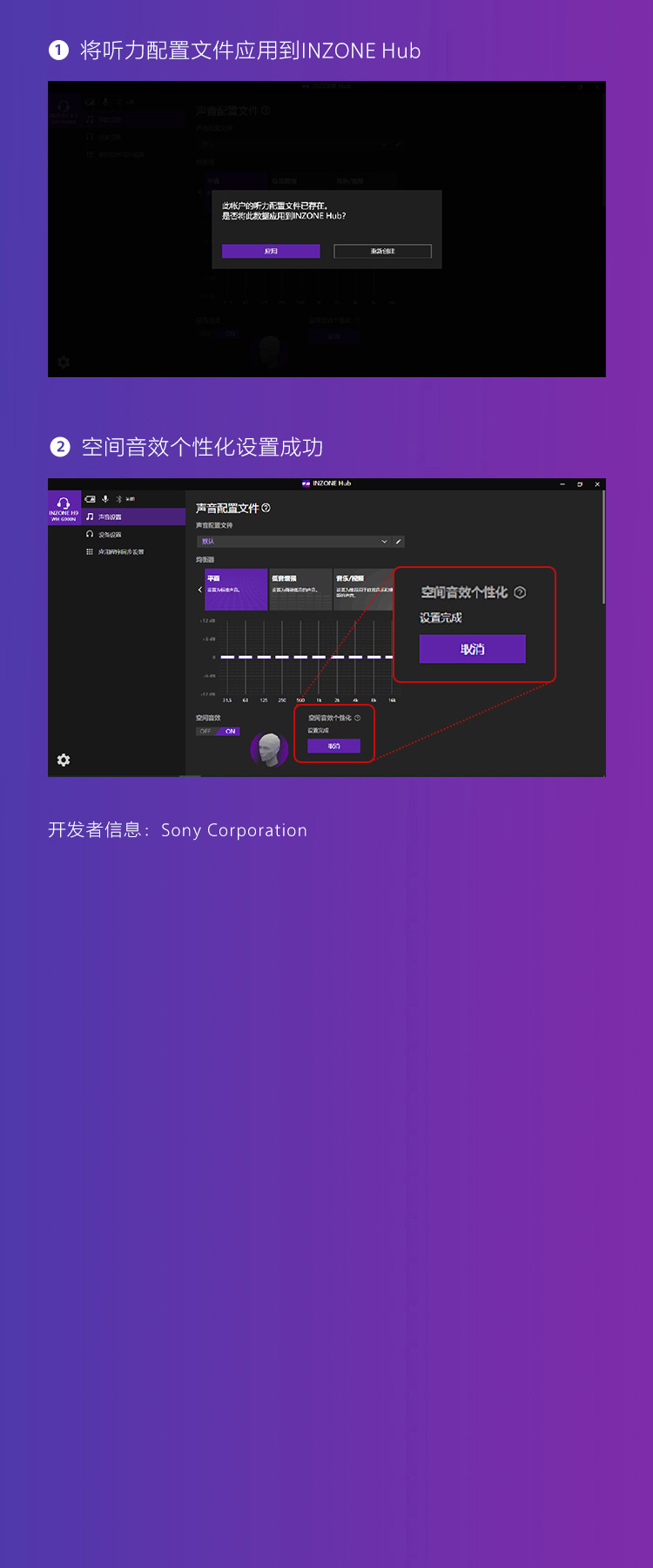
Task: Click the 4k equalizer slider
Action: point(355,657)
